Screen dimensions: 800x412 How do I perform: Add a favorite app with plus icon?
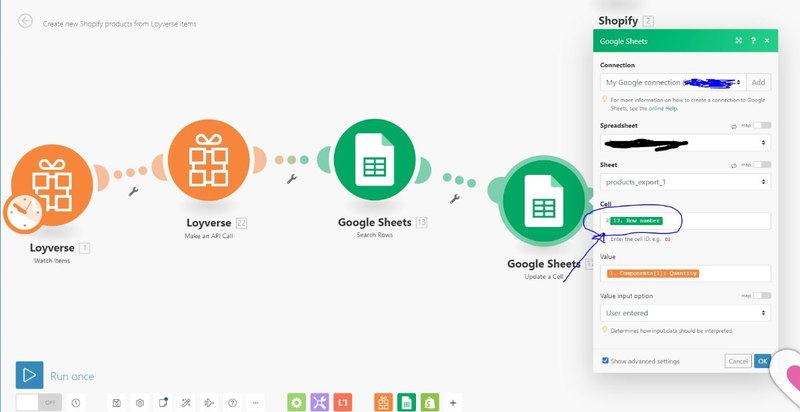[453, 402]
